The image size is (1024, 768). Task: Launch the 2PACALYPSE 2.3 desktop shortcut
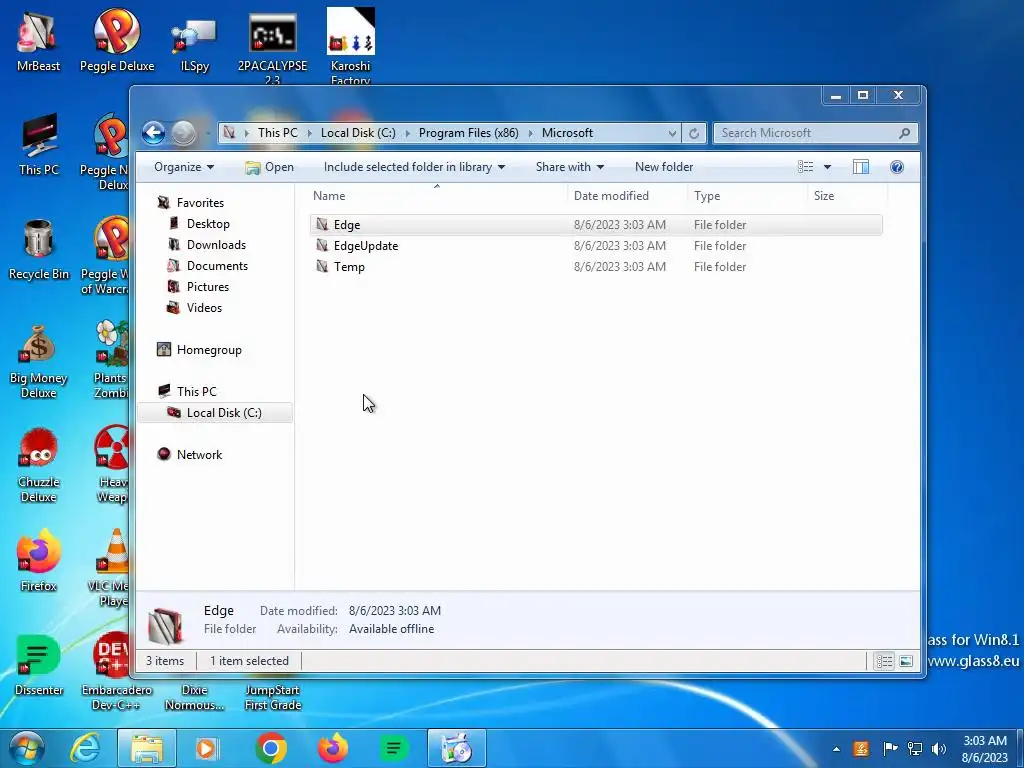(x=272, y=46)
